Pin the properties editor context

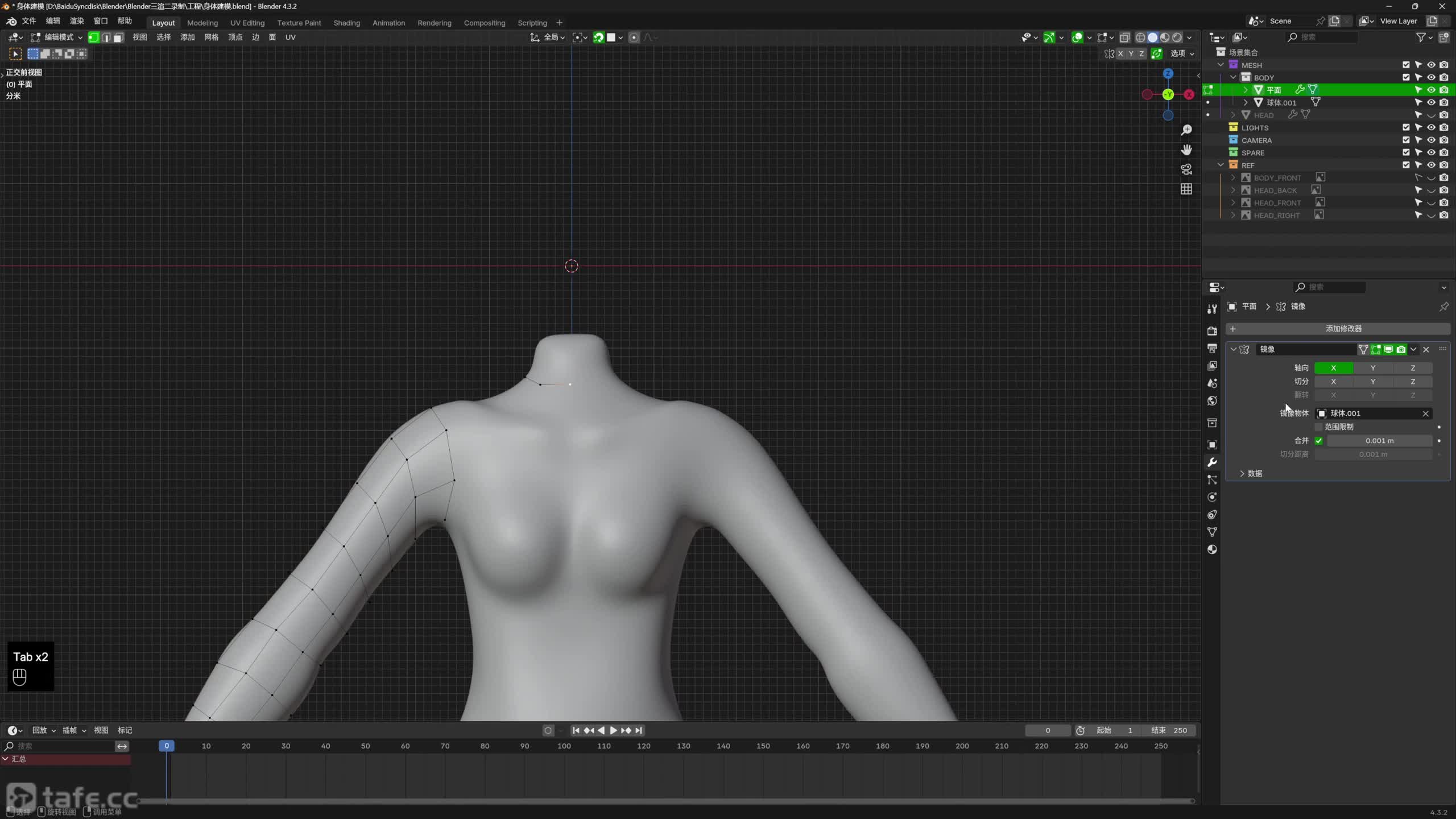tap(1443, 307)
